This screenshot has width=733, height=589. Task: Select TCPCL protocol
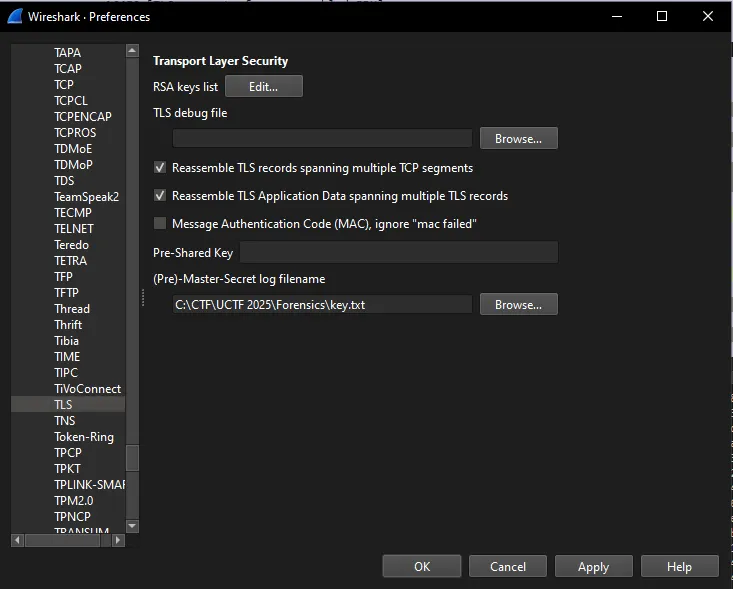pyautogui.click(x=71, y=101)
